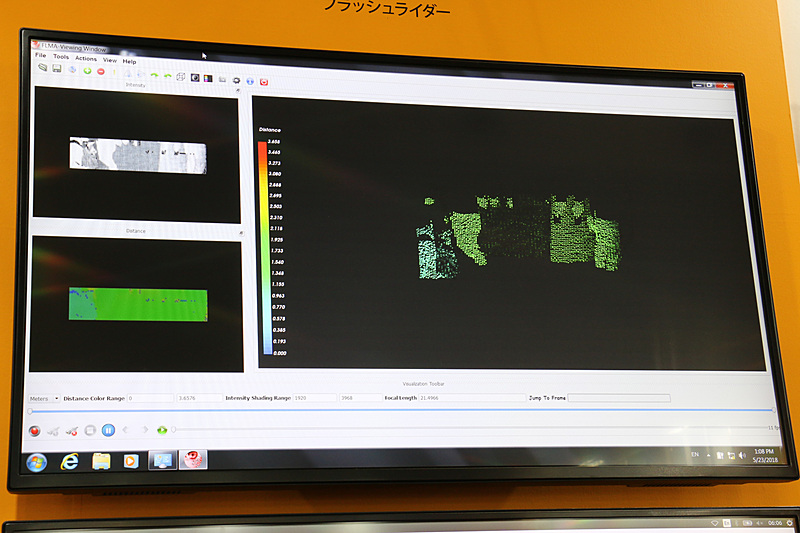Launch Internet Explorer from taskbar
The height and width of the screenshot is (533, 800).
pos(70,462)
